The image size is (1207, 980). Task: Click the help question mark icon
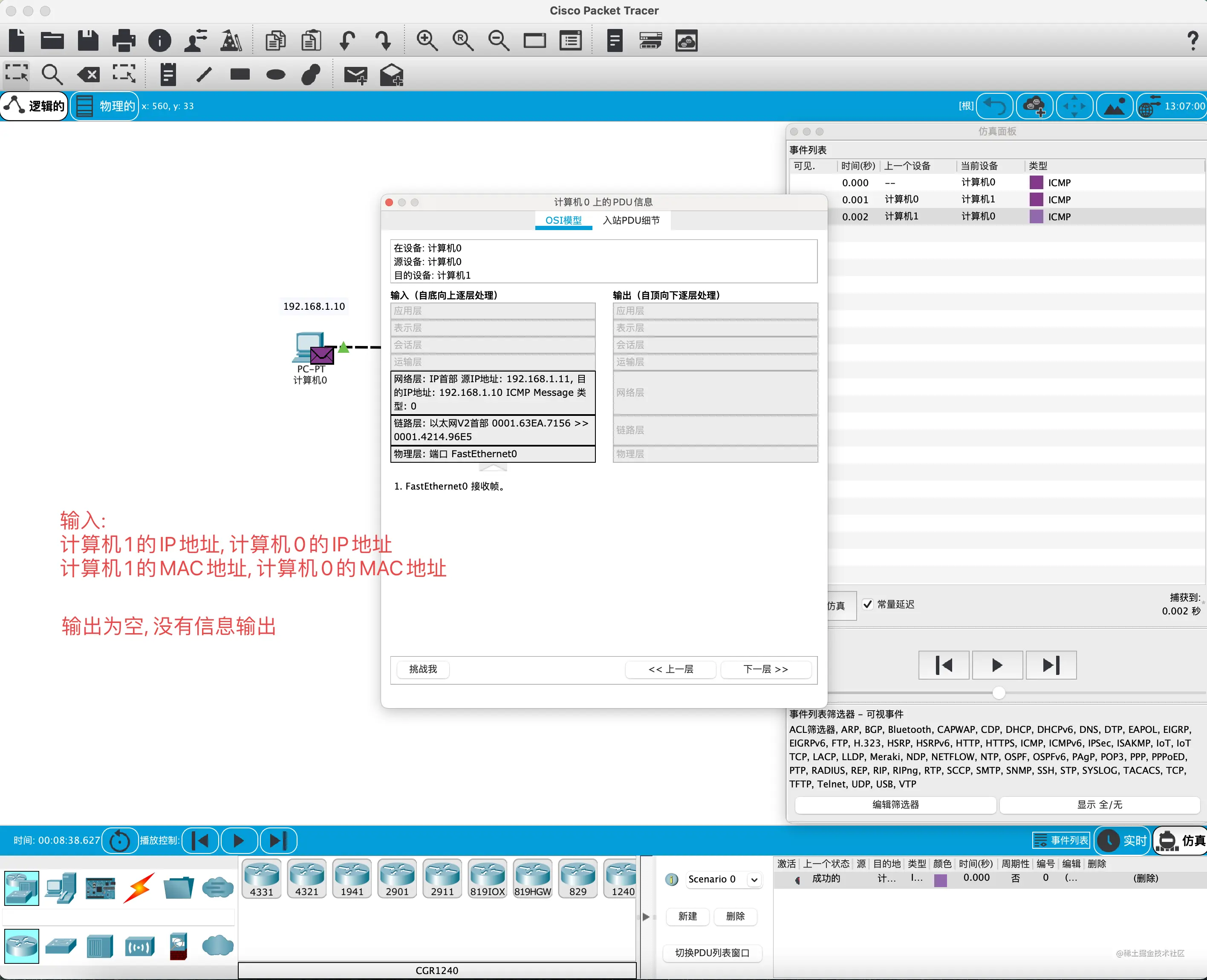(x=1193, y=40)
